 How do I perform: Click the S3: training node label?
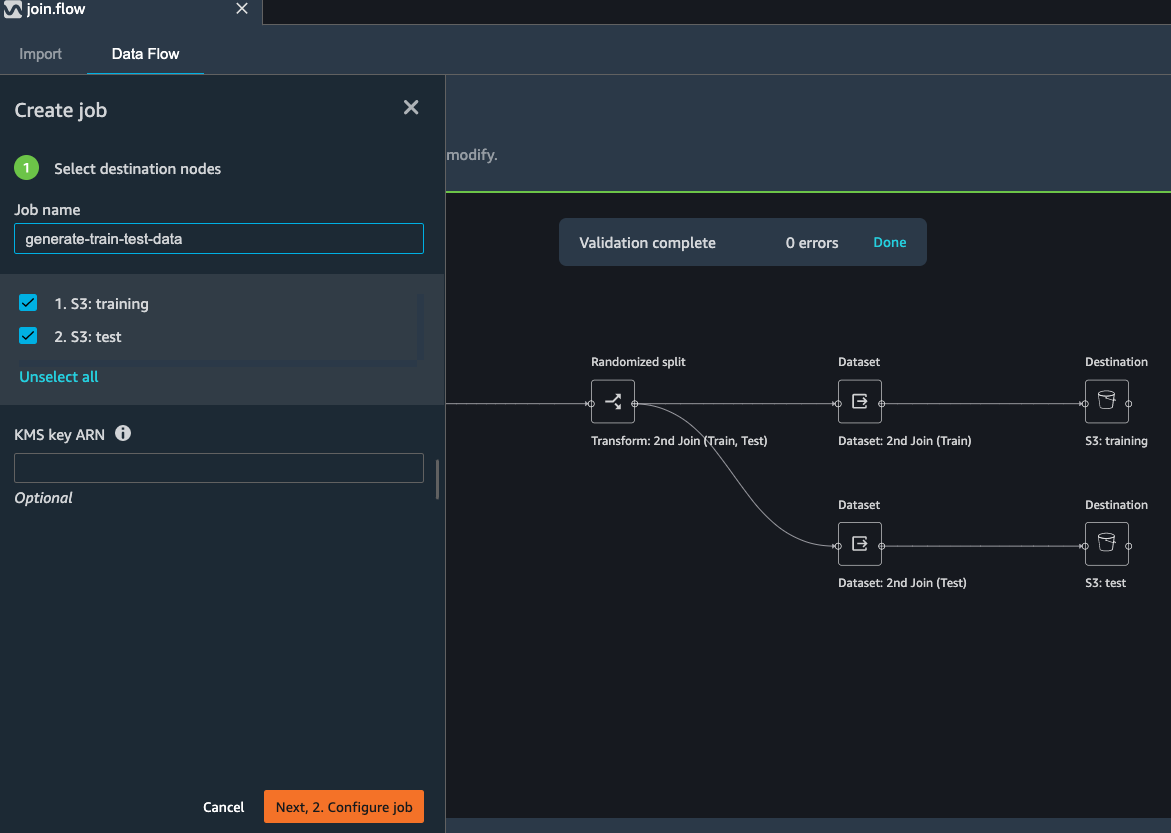click(x=1116, y=441)
